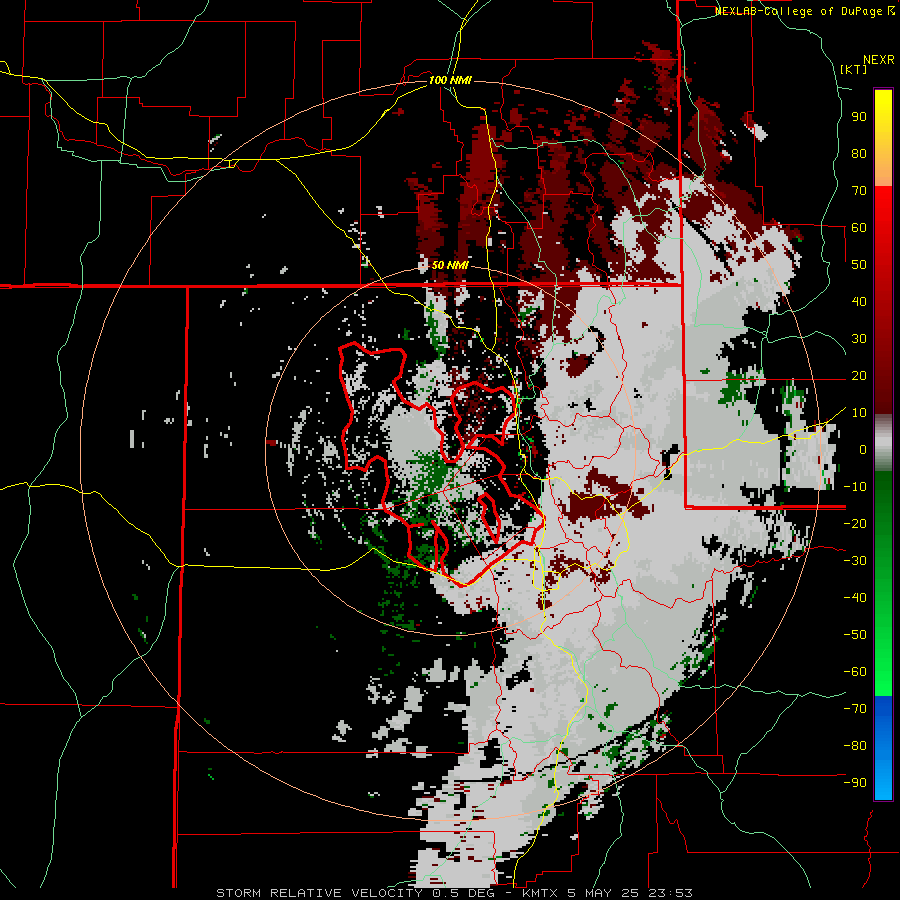Click the positive '60' value on the velocity scale

click(x=859, y=227)
